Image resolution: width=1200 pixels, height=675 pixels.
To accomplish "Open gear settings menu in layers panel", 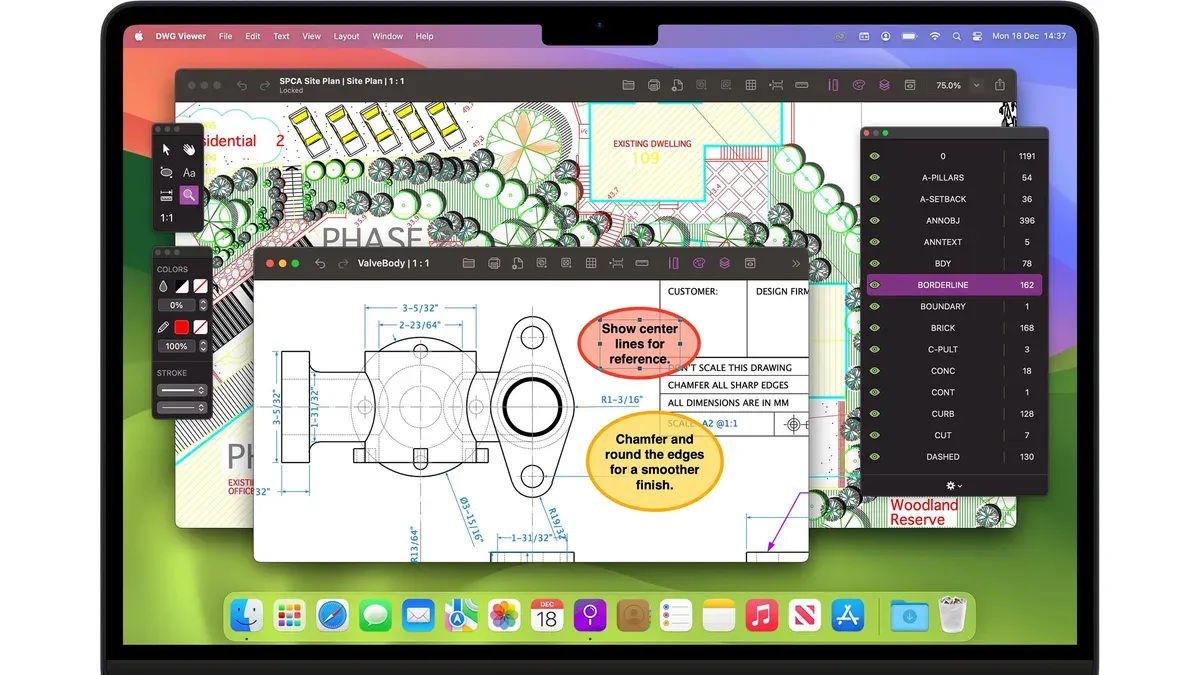I will [954, 485].
